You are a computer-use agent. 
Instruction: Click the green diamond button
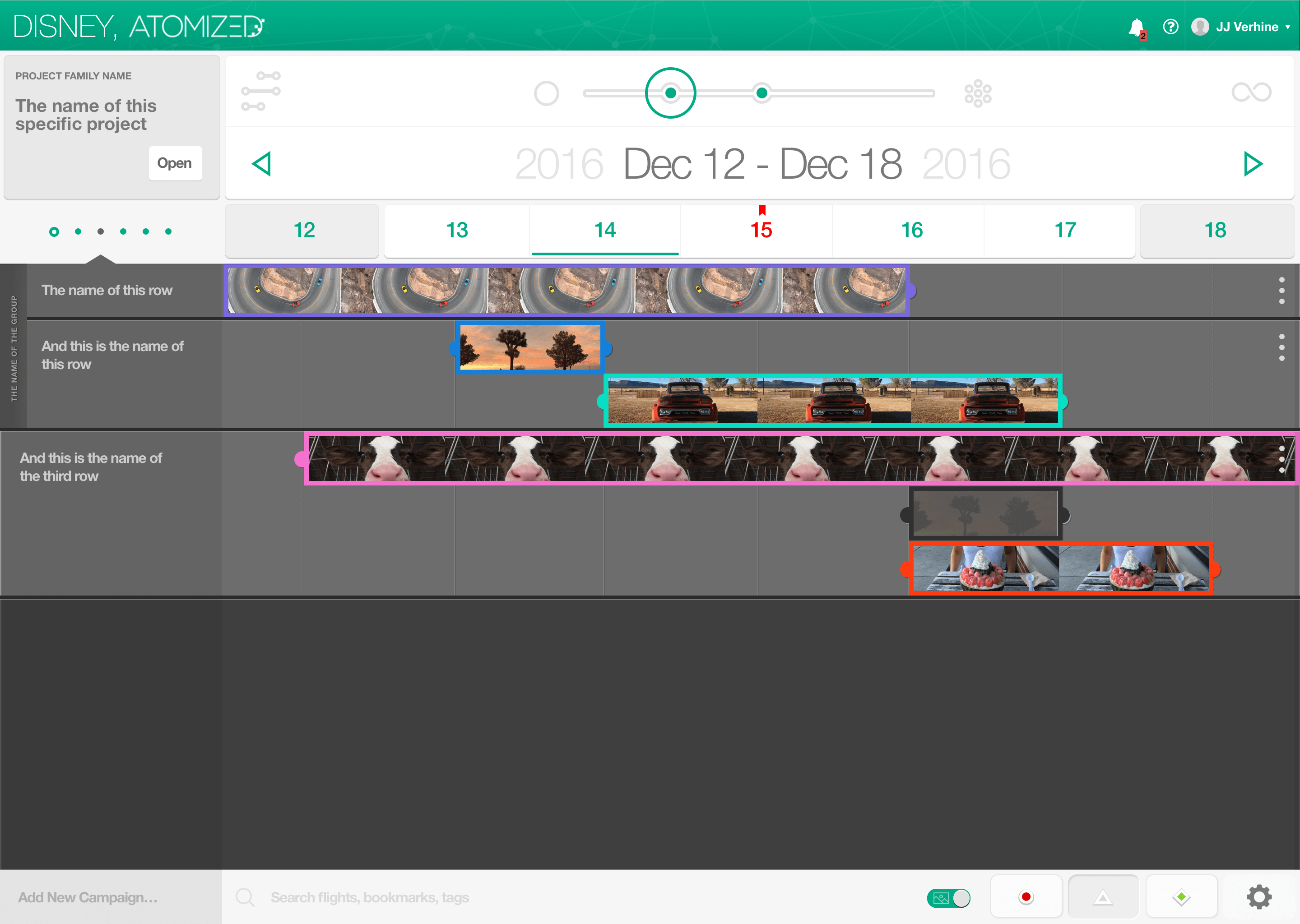pos(1181,897)
